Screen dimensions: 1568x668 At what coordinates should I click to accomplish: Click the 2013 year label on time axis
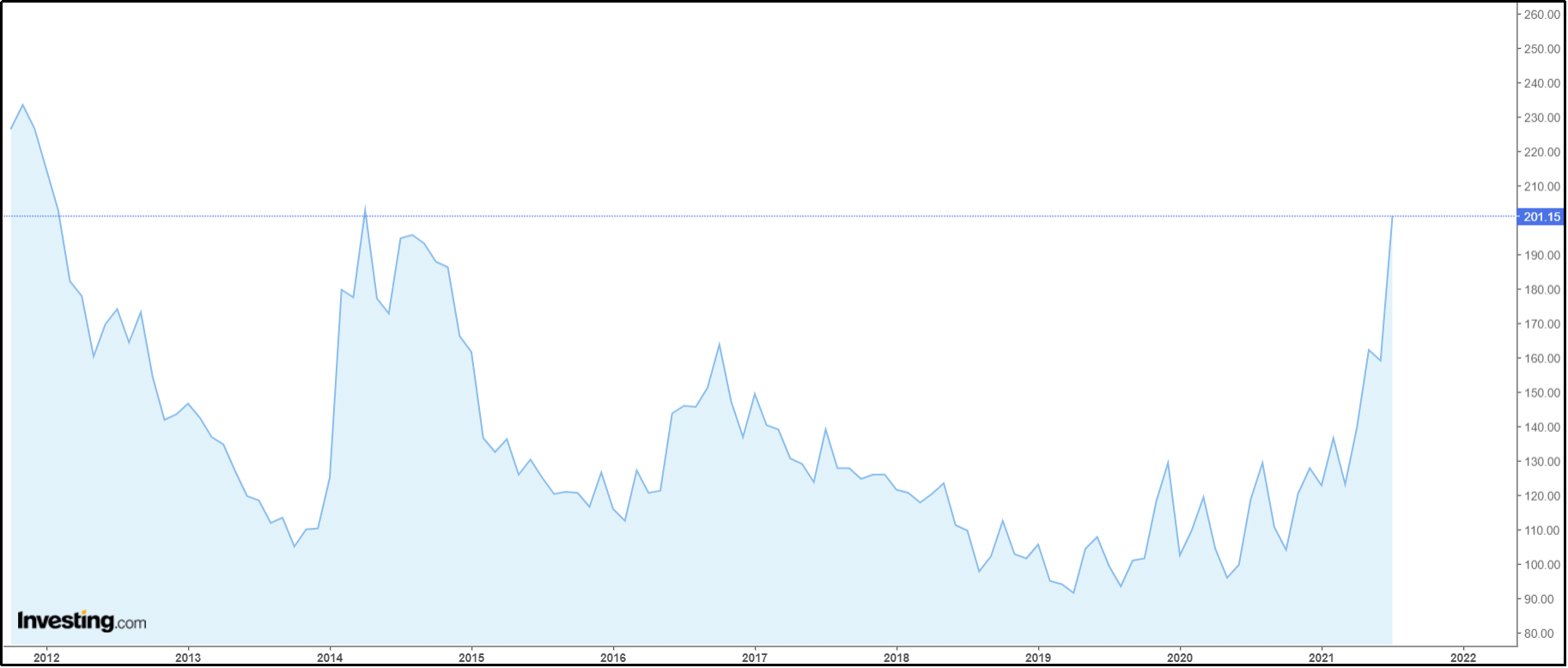coord(188,658)
